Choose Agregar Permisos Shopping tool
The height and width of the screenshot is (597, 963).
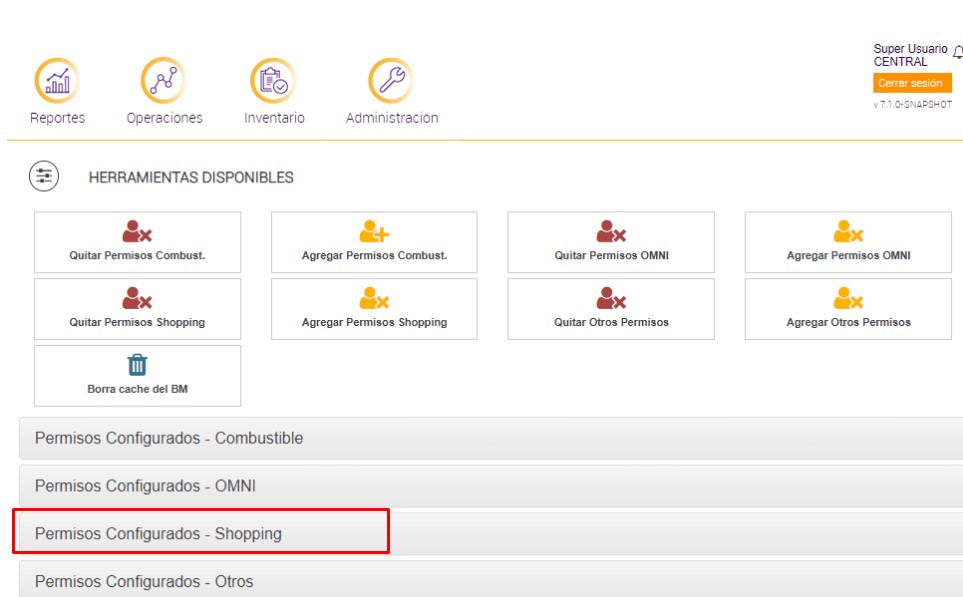click(374, 309)
